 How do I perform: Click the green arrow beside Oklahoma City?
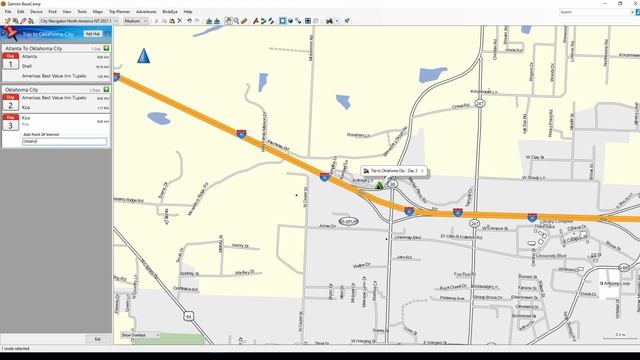point(107,89)
